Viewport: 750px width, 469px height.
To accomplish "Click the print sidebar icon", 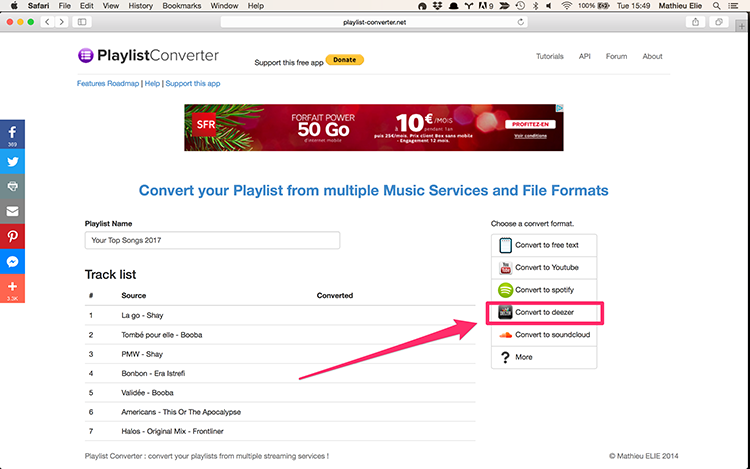I will pyautogui.click(x=12, y=186).
